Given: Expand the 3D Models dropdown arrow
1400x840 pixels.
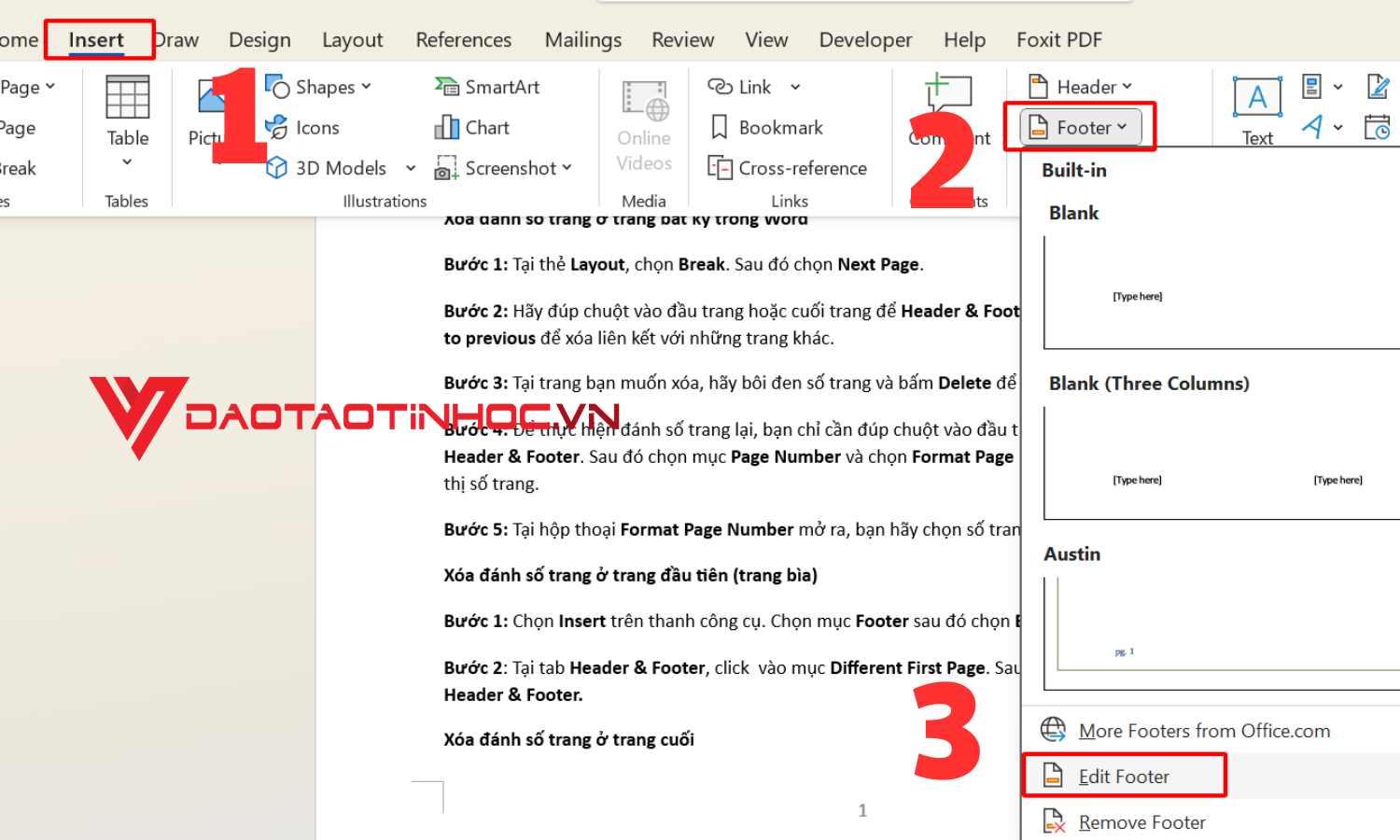Looking at the screenshot, I should click(x=411, y=168).
